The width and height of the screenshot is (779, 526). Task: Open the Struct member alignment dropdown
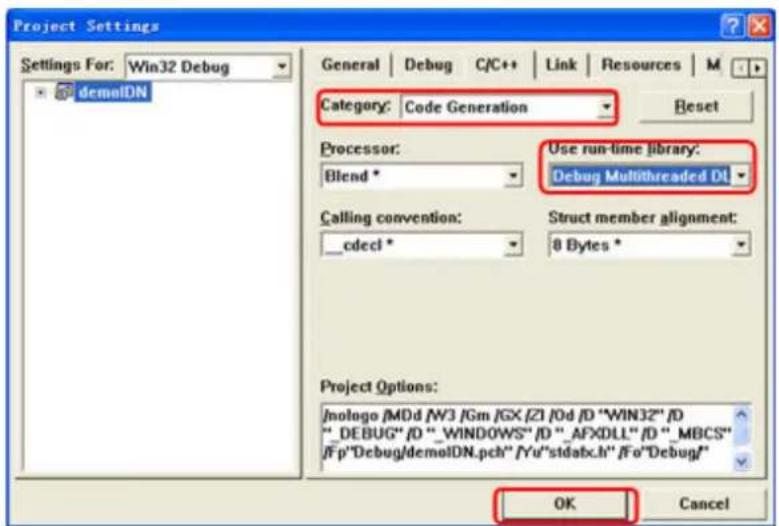741,245
